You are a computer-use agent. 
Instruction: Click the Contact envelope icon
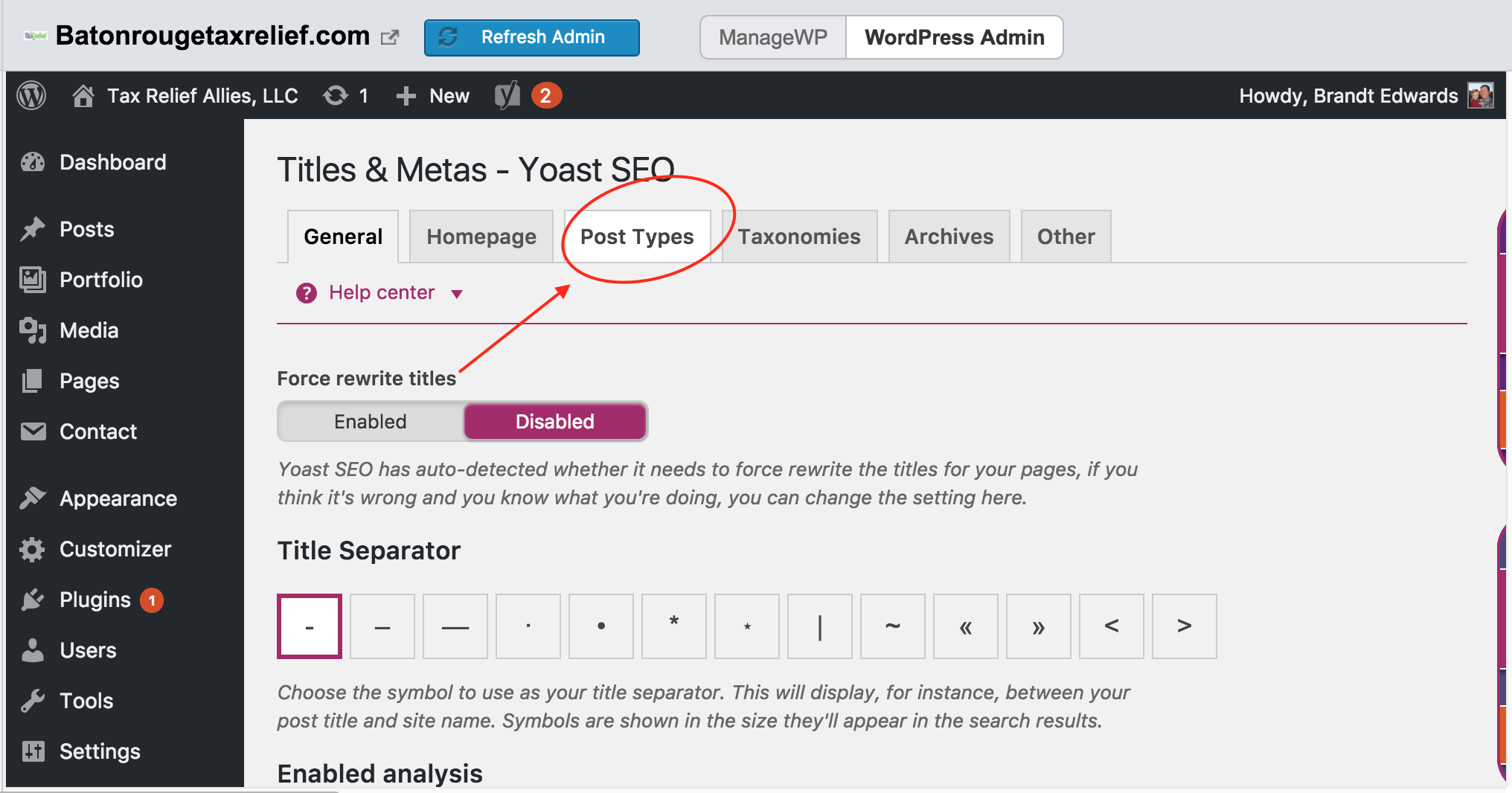click(33, 431)
